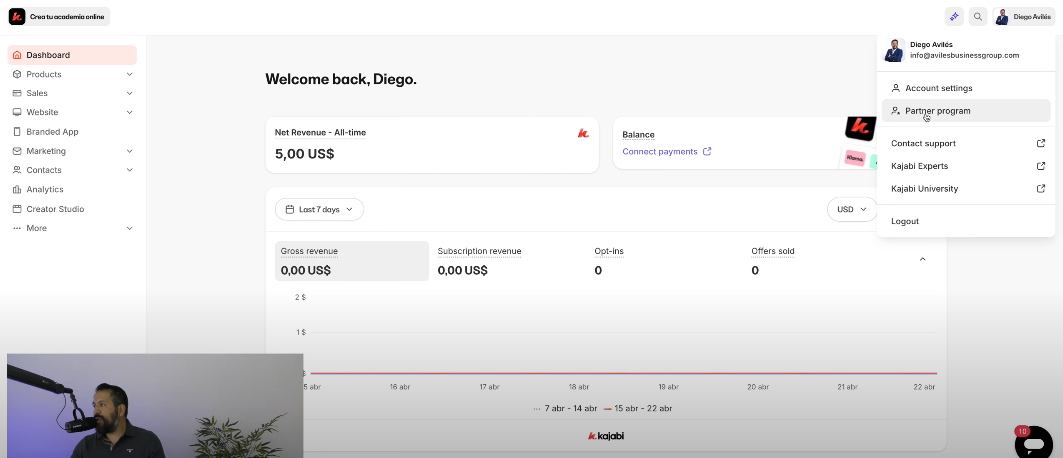Open Account settings from user menu
The image size is (1063, 458).
pos(938,88)
